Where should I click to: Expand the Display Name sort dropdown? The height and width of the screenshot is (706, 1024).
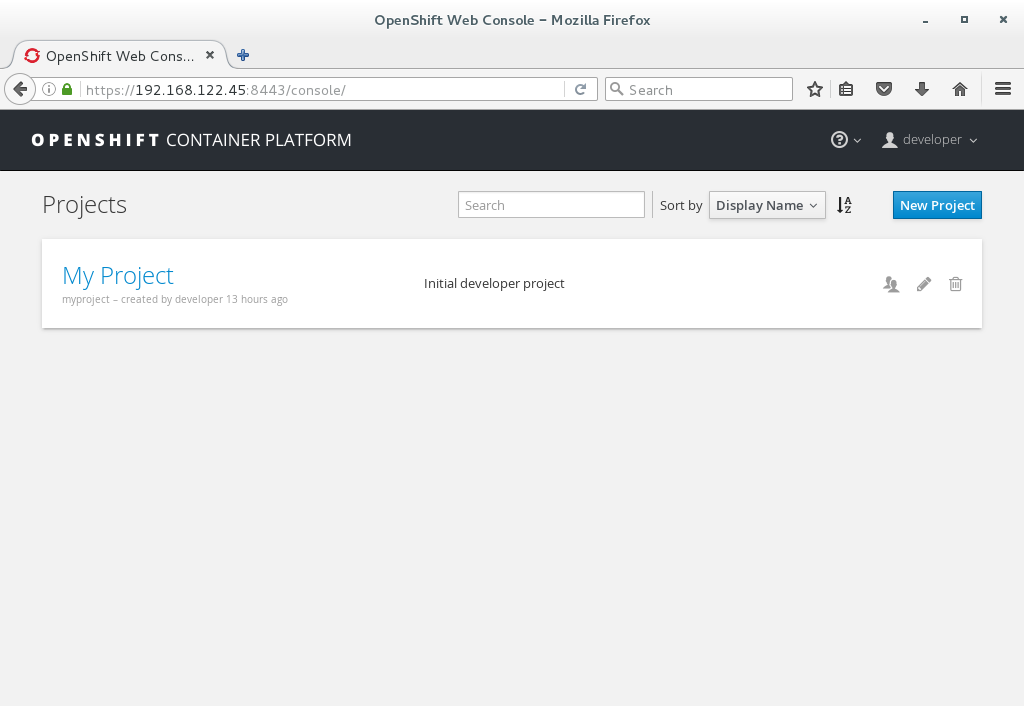tap(767, 205)
